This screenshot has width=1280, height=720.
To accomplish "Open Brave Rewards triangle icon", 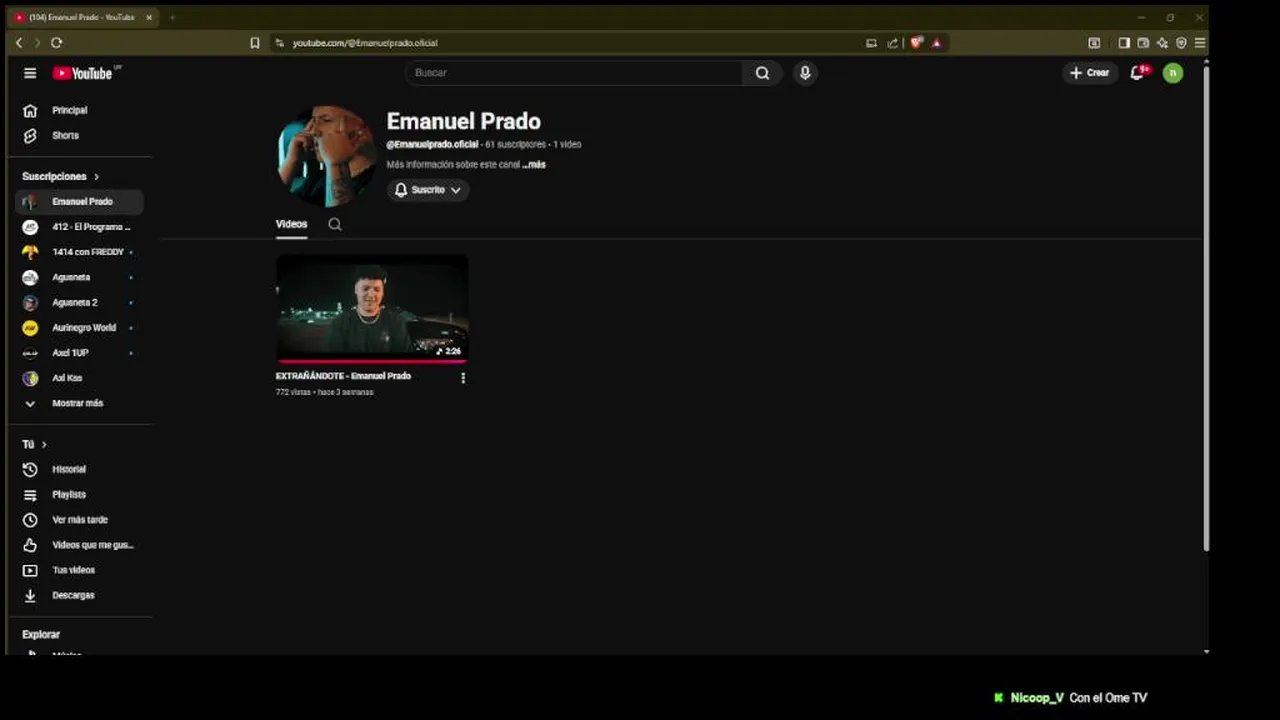I will tap(936, 43).
